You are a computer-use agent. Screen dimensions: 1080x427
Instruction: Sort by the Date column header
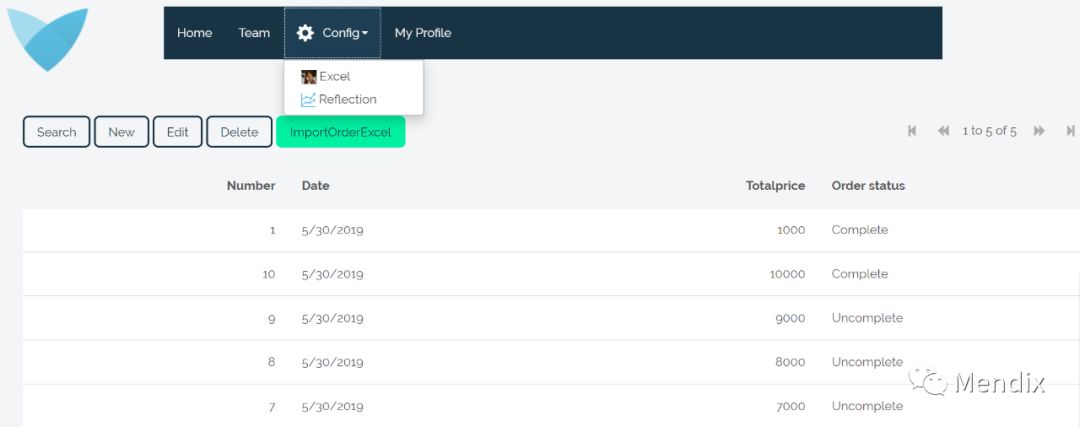pyautogui.click(x=315, y=185)
